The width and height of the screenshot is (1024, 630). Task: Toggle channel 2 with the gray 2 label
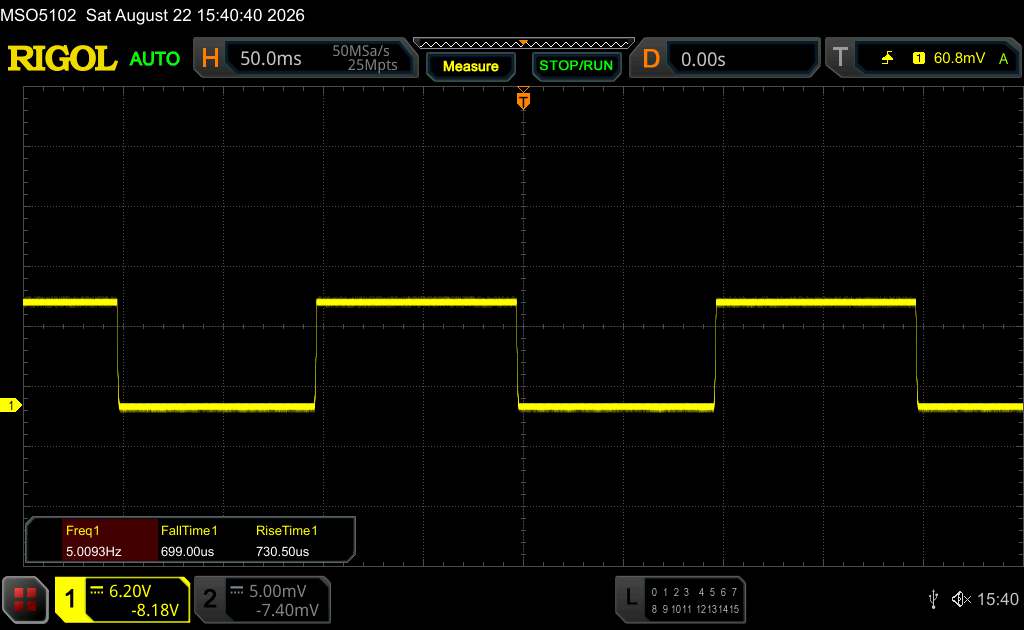coord(210,599)
